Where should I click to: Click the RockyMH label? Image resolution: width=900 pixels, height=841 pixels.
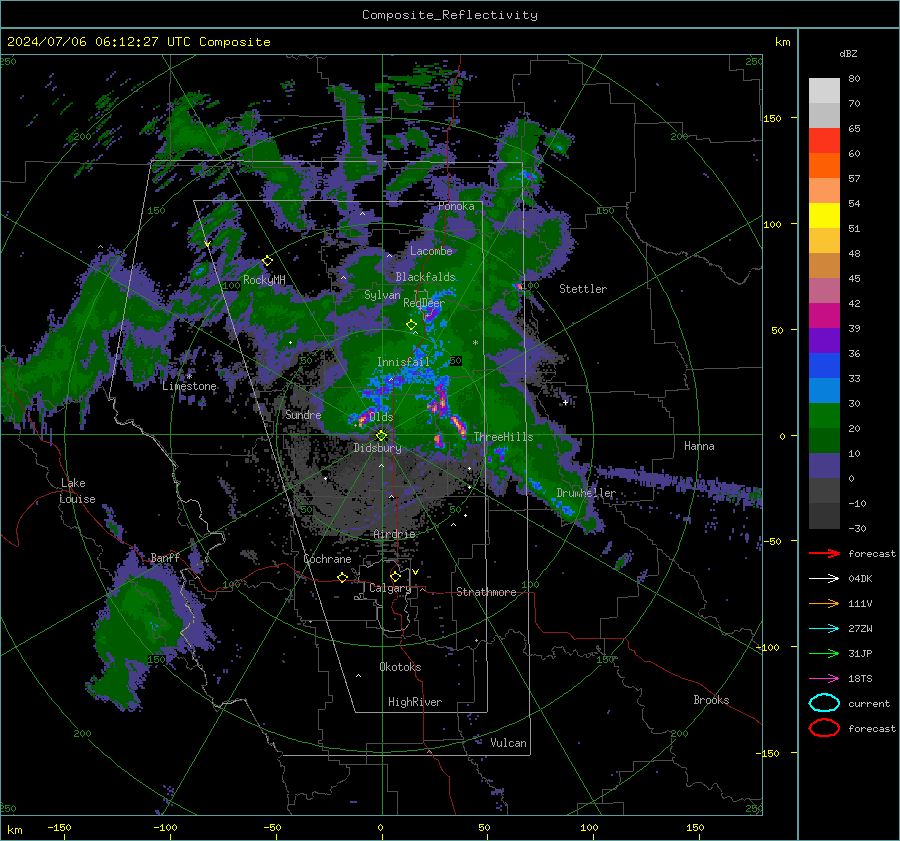click(264, 280)
